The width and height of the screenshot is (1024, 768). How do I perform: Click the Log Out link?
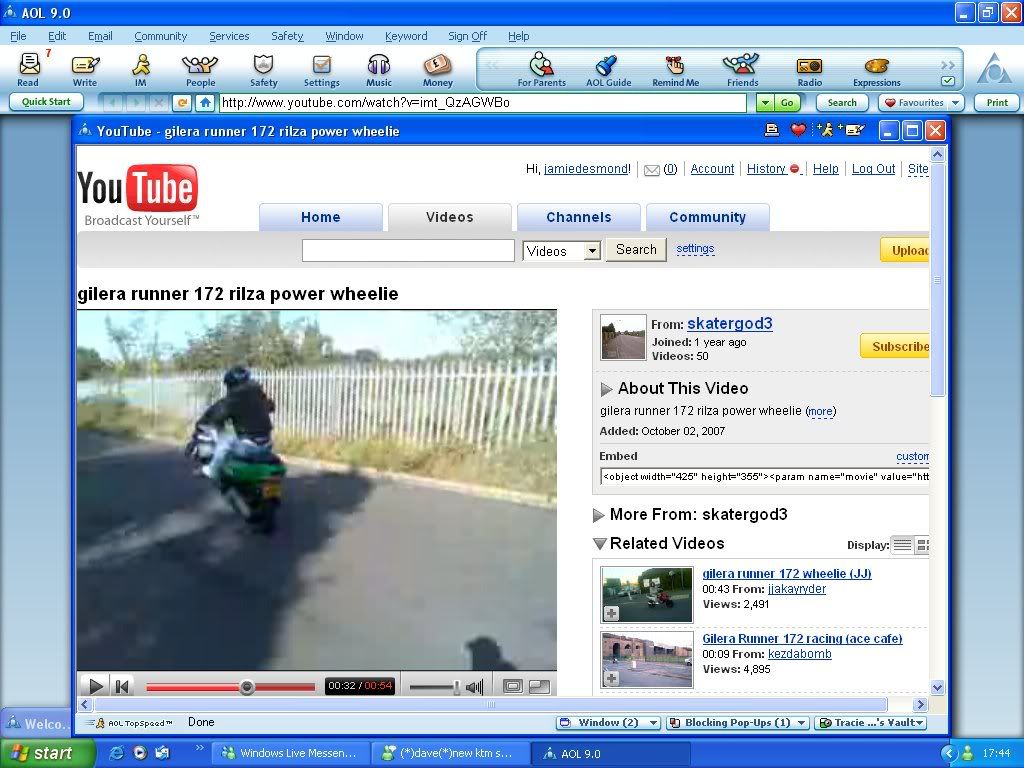pos(873,168)
